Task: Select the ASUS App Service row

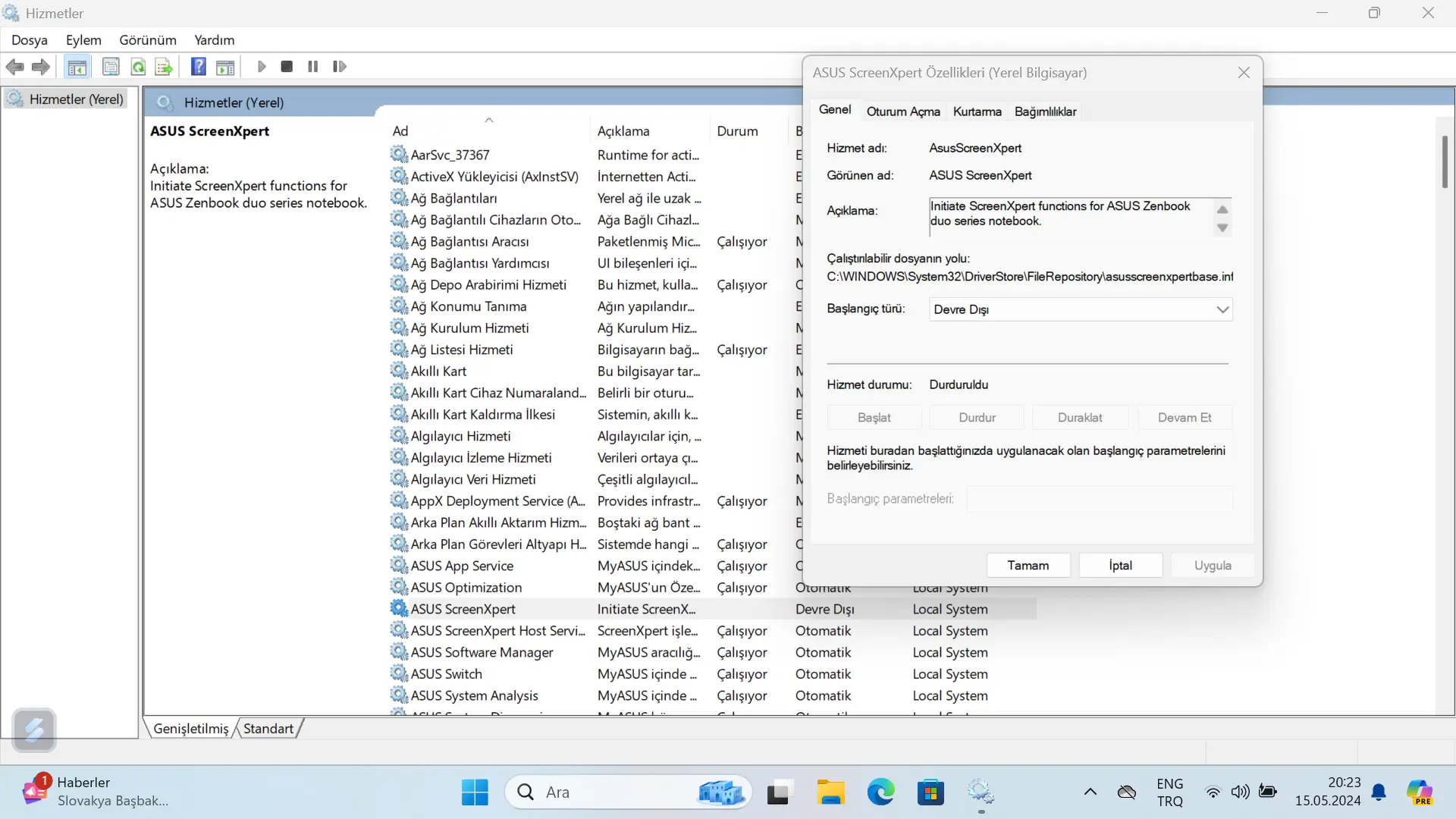Action: tap(595, 566)
